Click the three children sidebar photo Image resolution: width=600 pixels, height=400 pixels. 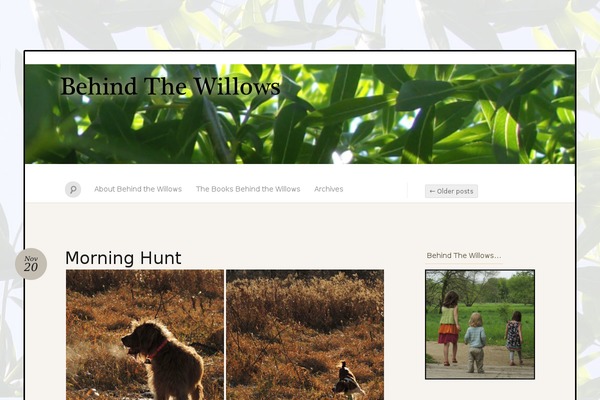click(x=480, y=325)
